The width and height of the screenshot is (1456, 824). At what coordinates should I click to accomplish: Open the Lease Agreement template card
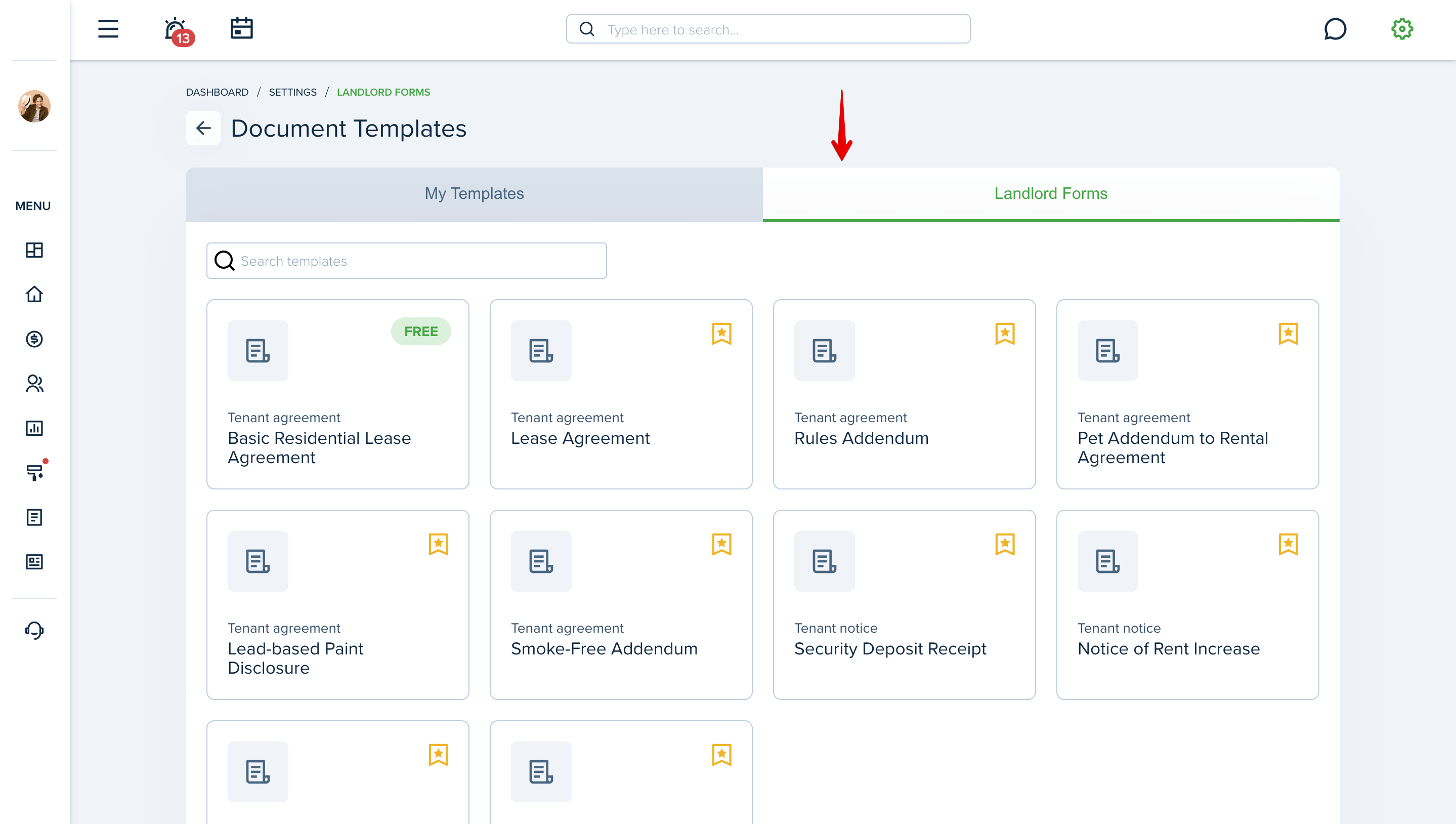point(621,394)
